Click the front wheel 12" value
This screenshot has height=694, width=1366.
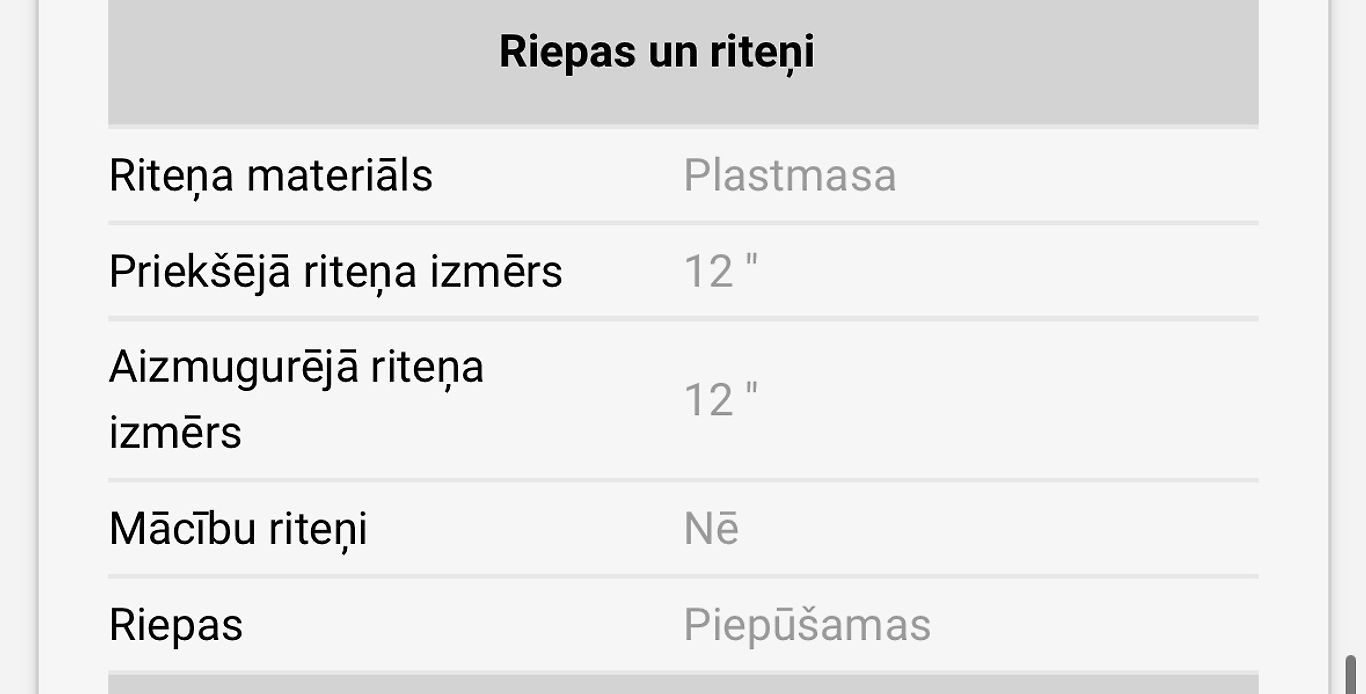coord(720,272)
